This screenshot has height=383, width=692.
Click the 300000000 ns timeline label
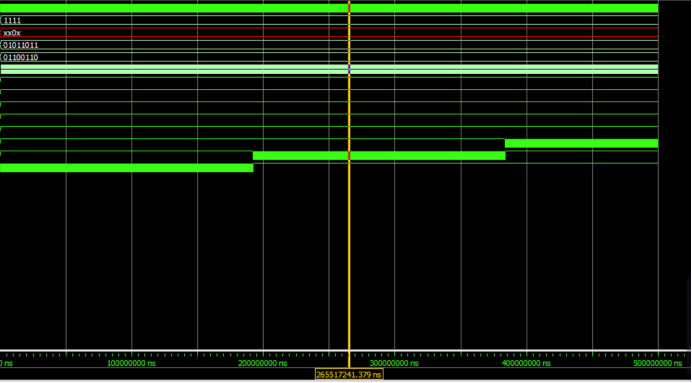tap(395, 363)
